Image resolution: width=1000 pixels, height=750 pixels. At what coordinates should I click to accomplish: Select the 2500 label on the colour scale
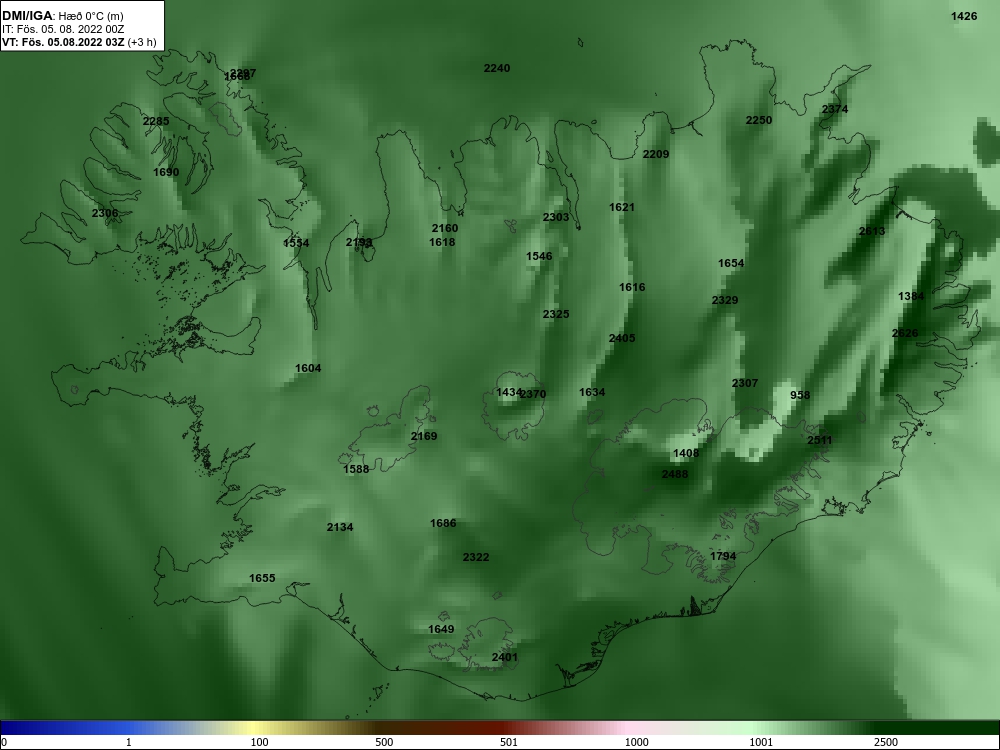[x=886, y=742]
